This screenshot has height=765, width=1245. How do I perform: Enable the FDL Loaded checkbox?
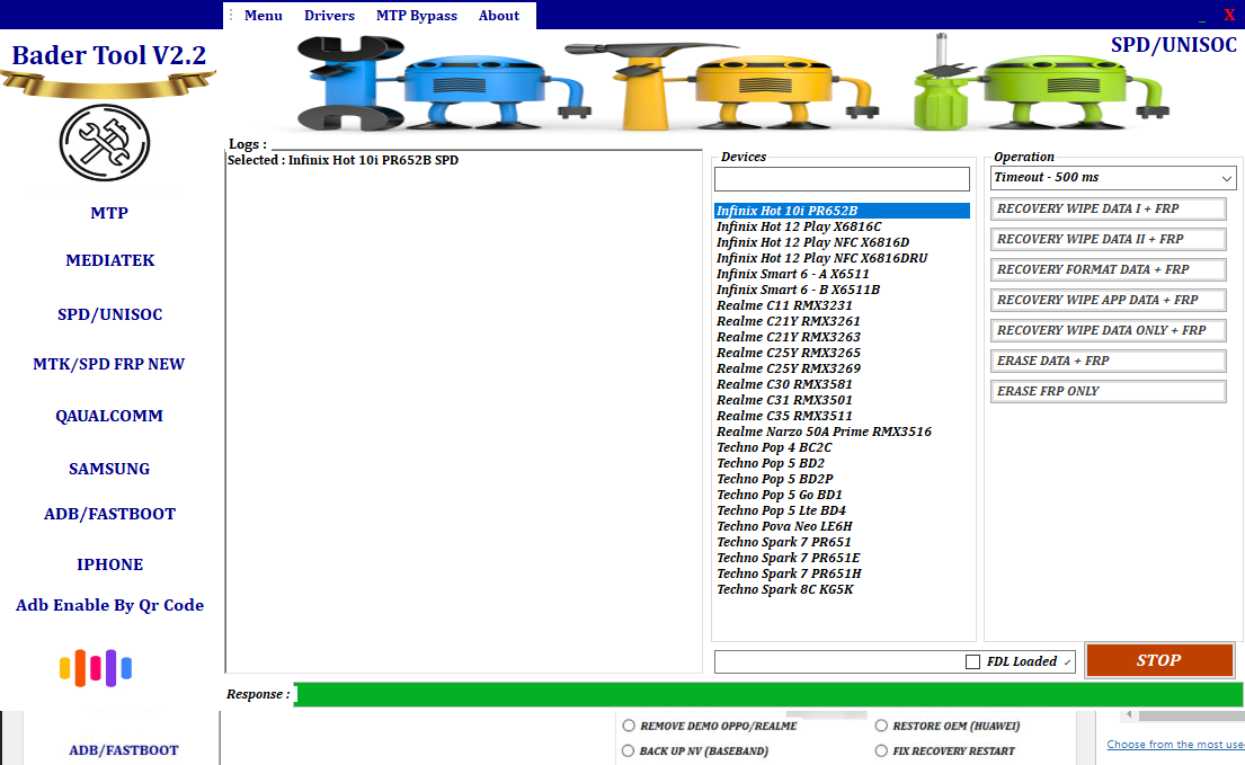tap(971, 661)
